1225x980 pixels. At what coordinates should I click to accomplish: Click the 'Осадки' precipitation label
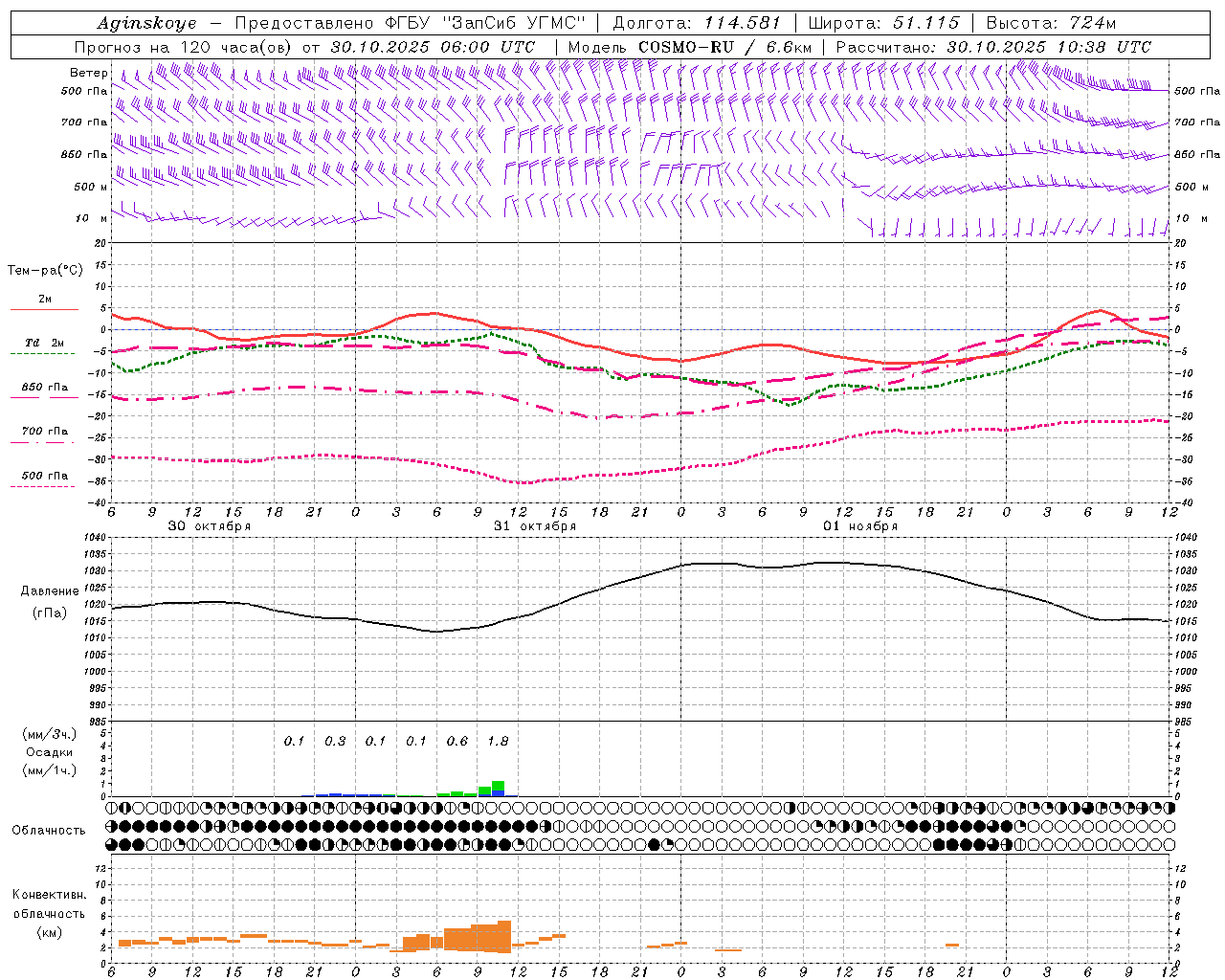click(50, 752)
